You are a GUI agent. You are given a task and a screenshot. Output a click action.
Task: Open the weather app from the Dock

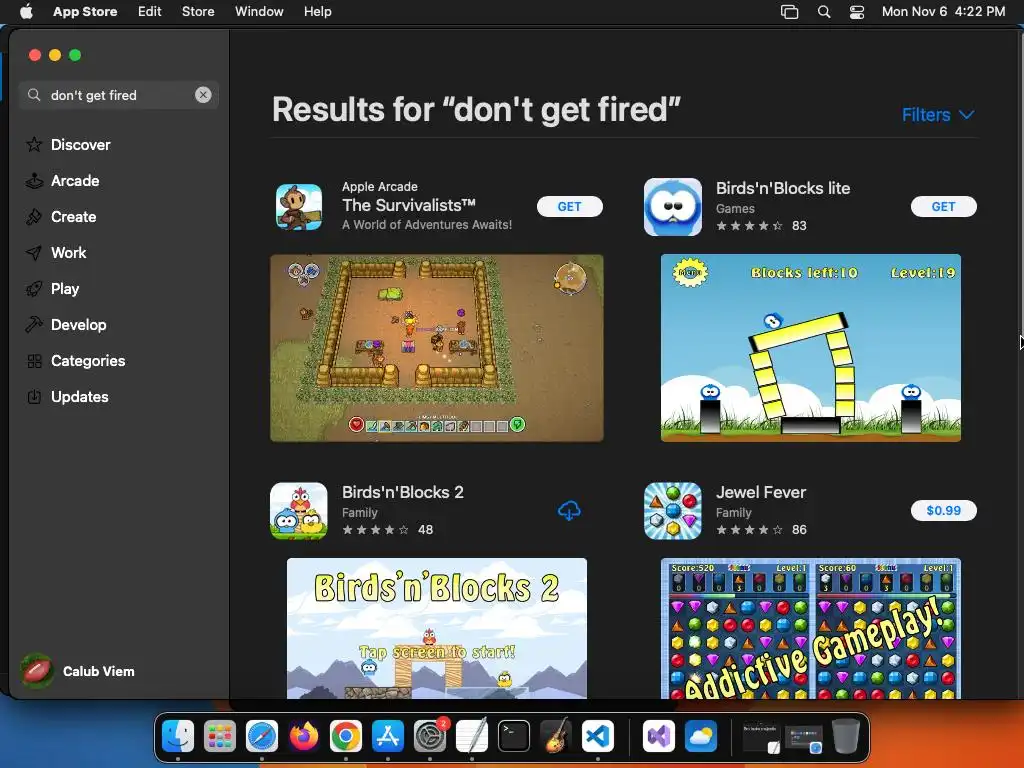click(701, 737)
